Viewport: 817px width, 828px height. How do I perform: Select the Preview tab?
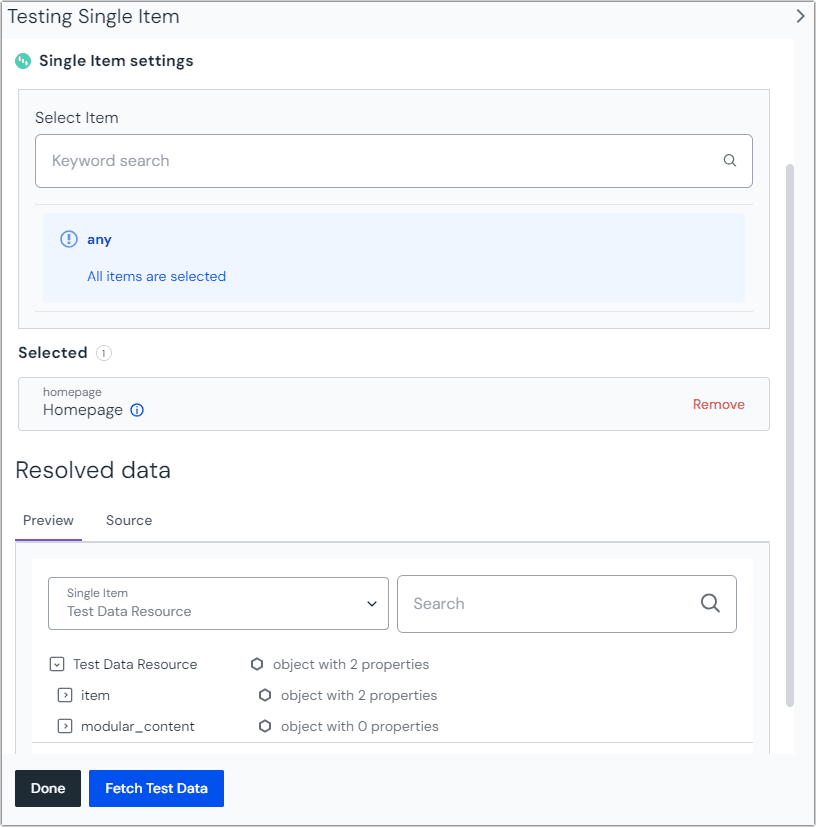(48, 520)
